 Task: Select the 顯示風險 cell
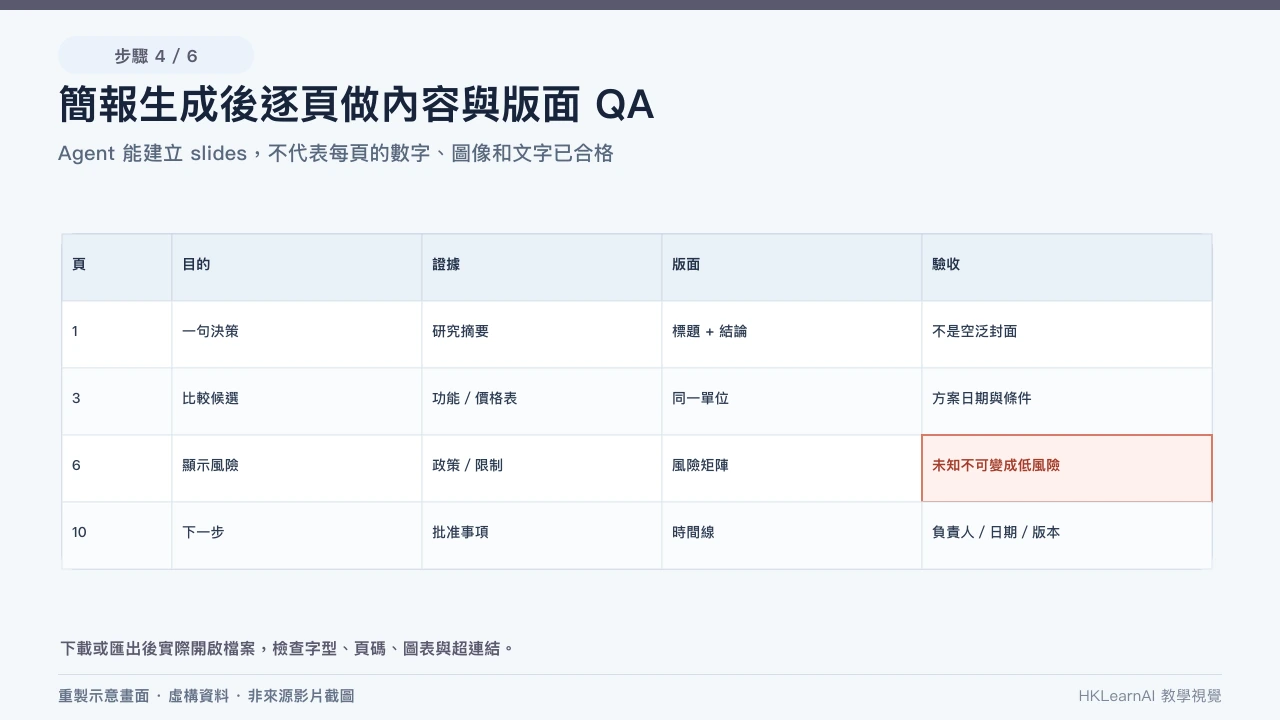(297, 468)
